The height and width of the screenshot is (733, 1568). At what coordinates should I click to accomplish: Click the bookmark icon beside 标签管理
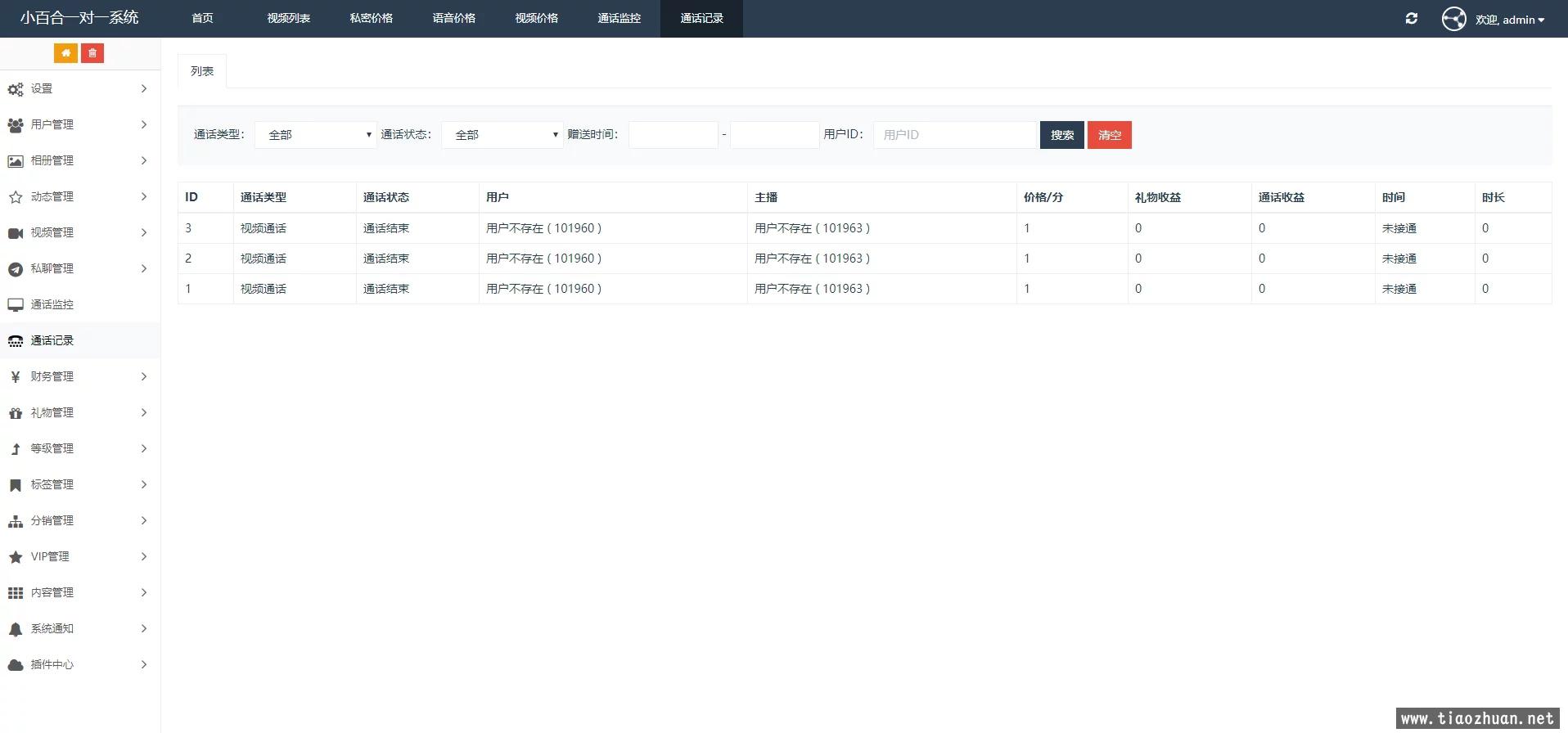click(x=16, y=485)
